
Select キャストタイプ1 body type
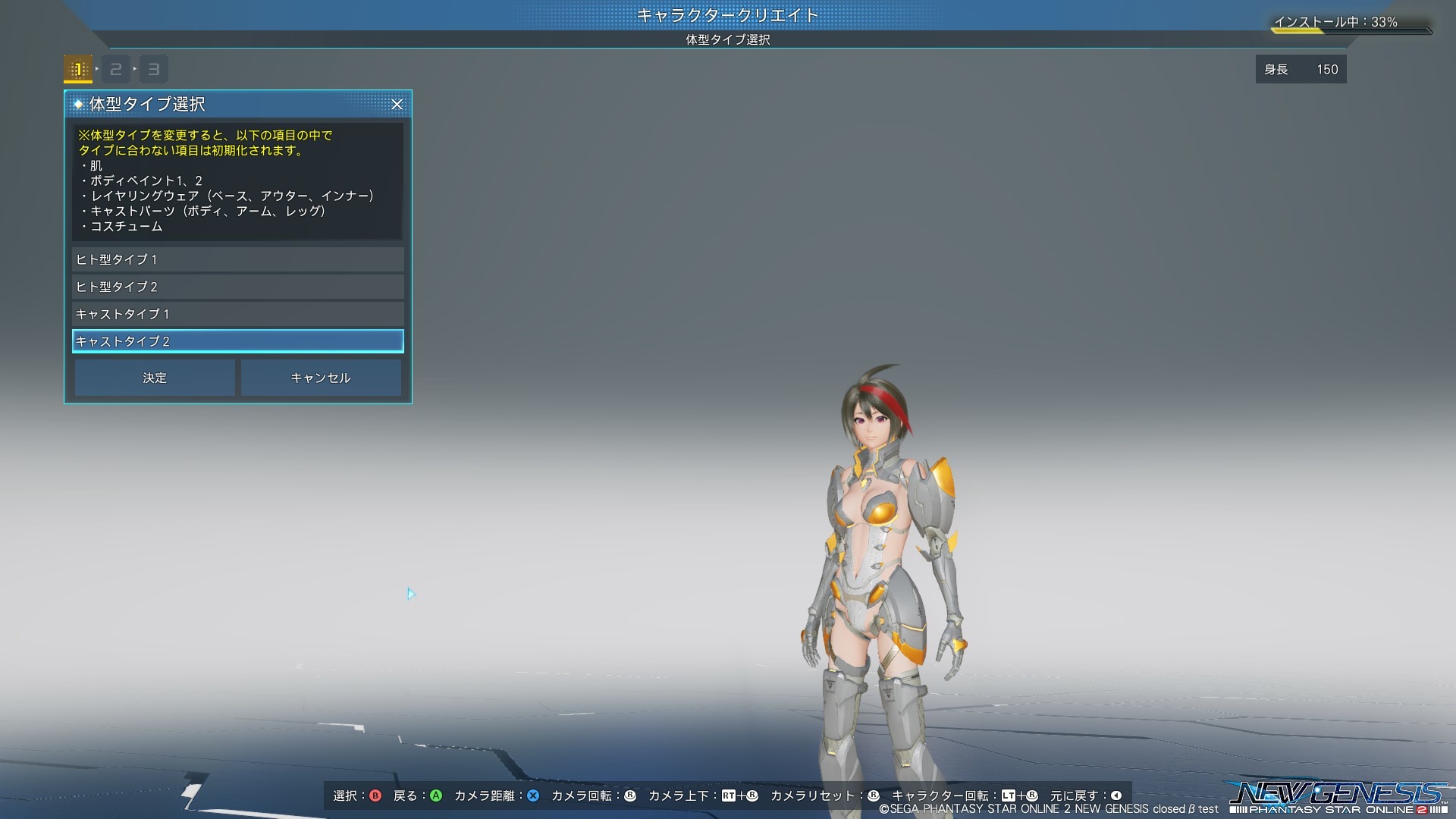click(x=237, y=314)
